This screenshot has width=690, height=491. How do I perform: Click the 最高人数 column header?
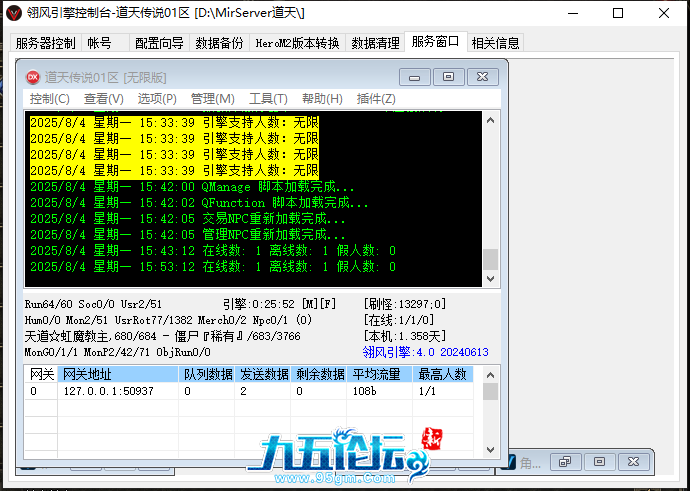coord(443,374)
